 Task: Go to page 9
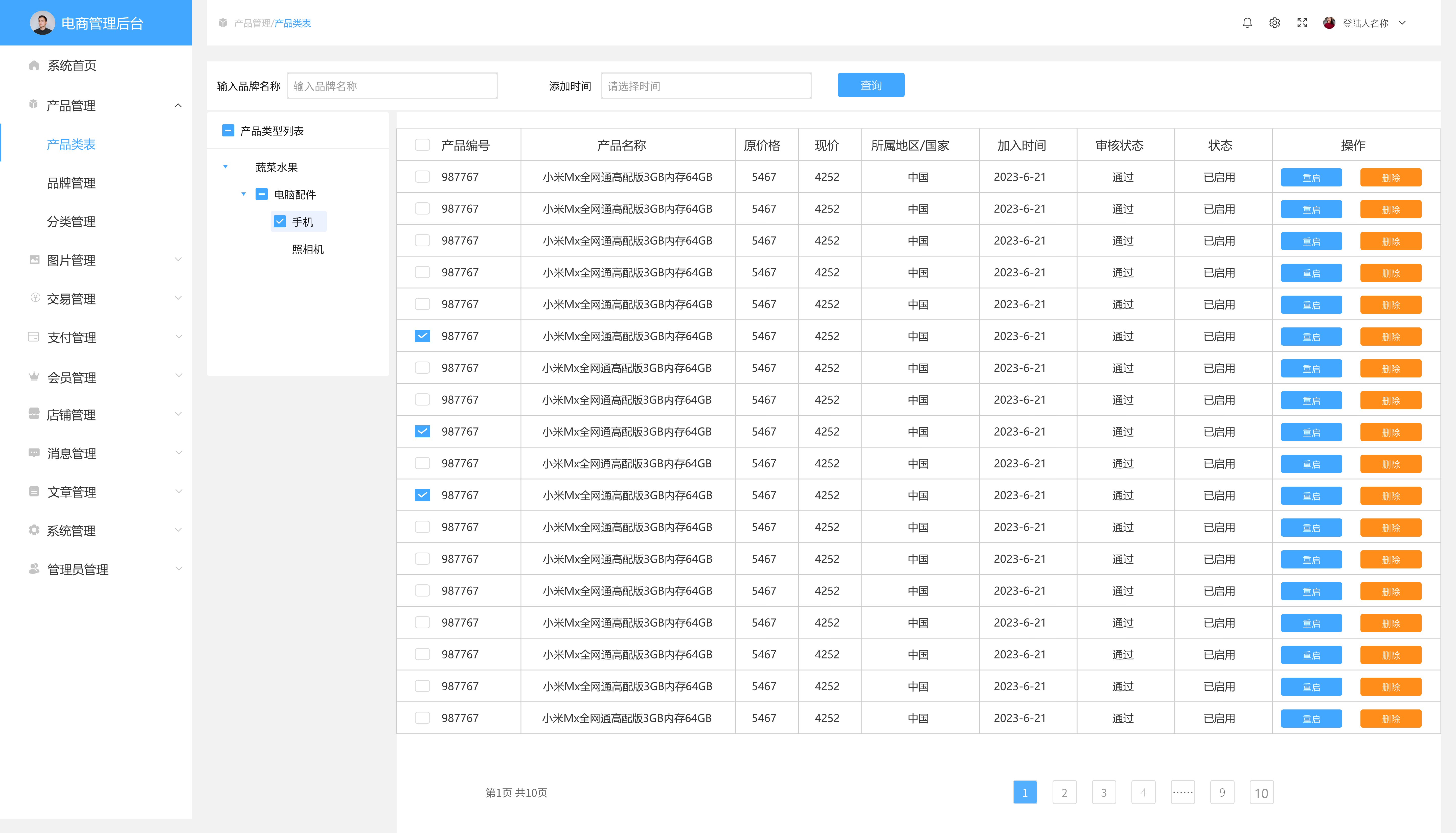[1222, 792]
